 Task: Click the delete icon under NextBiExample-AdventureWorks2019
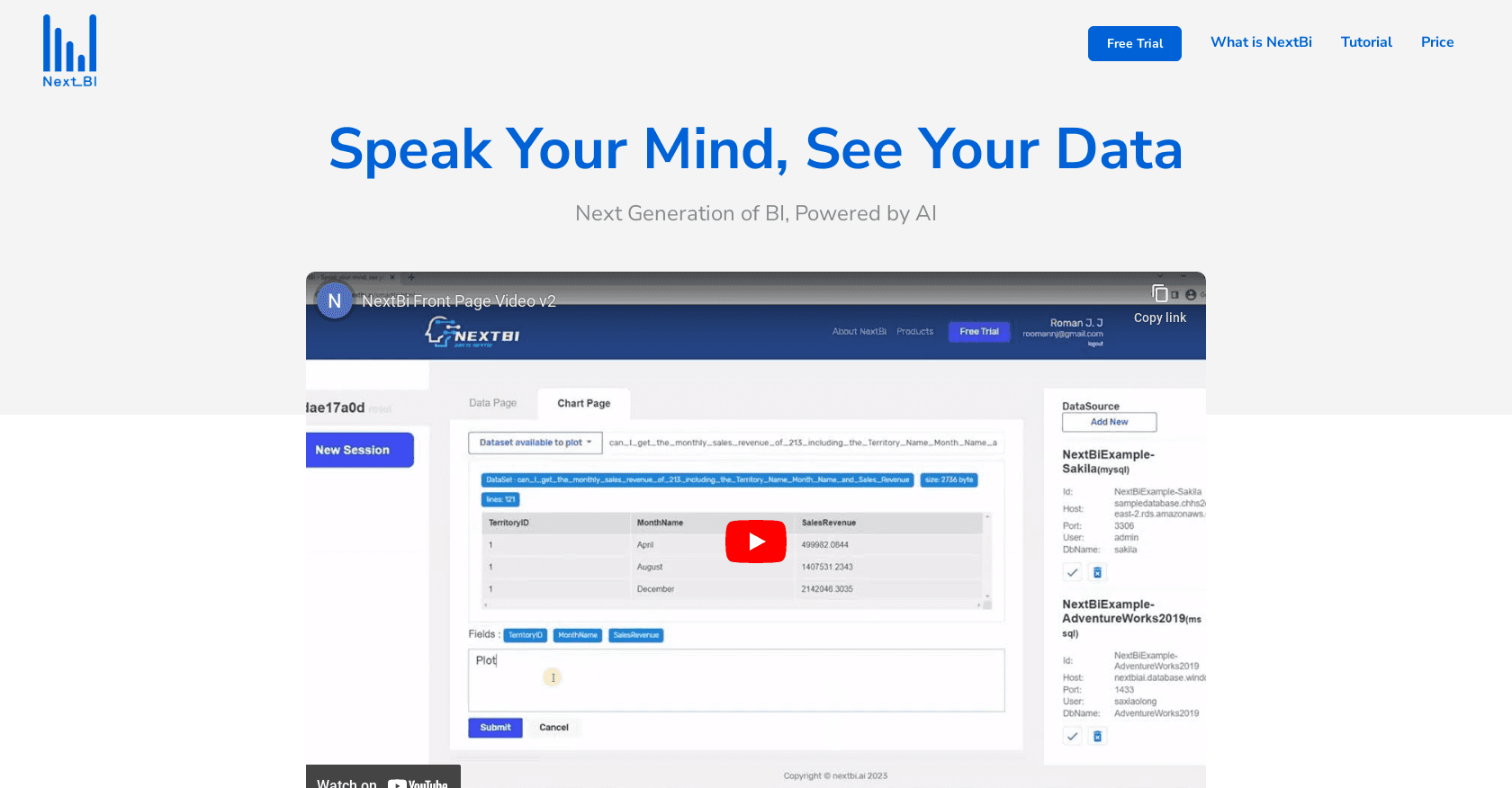(1097, 736)
